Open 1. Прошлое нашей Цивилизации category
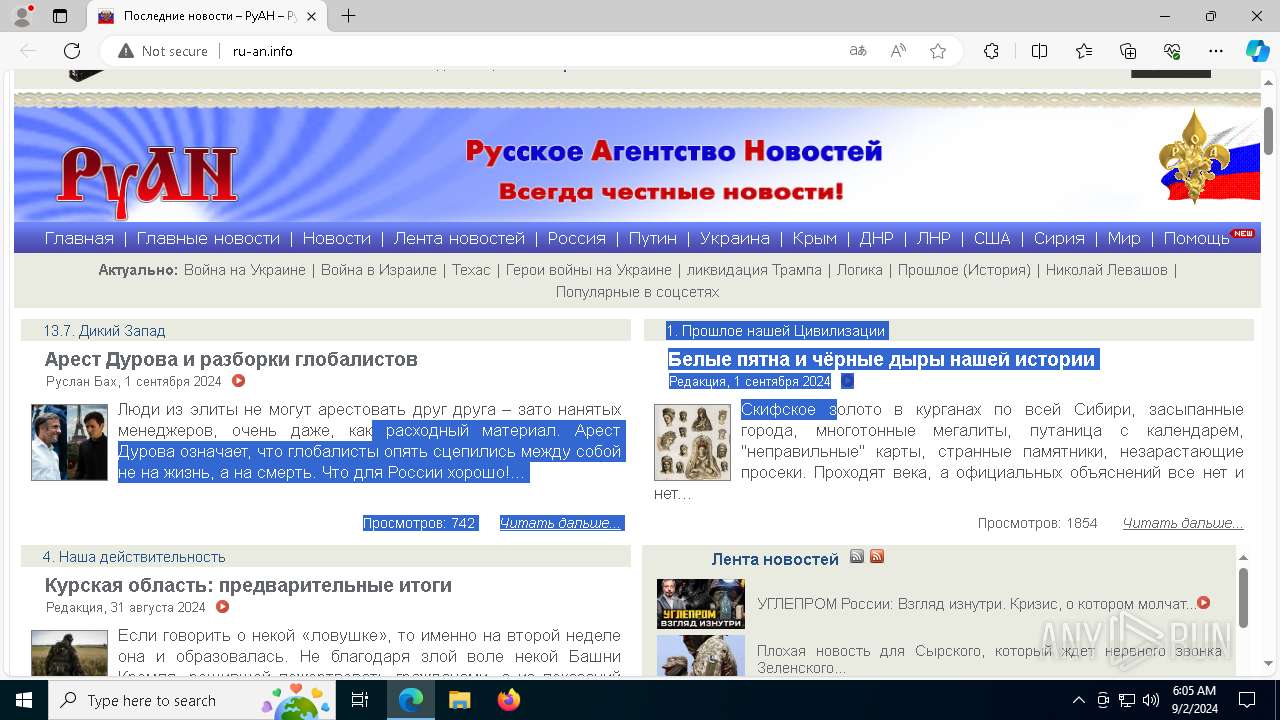This screenshot has width=1280, height=720. [x=776, y=331]
